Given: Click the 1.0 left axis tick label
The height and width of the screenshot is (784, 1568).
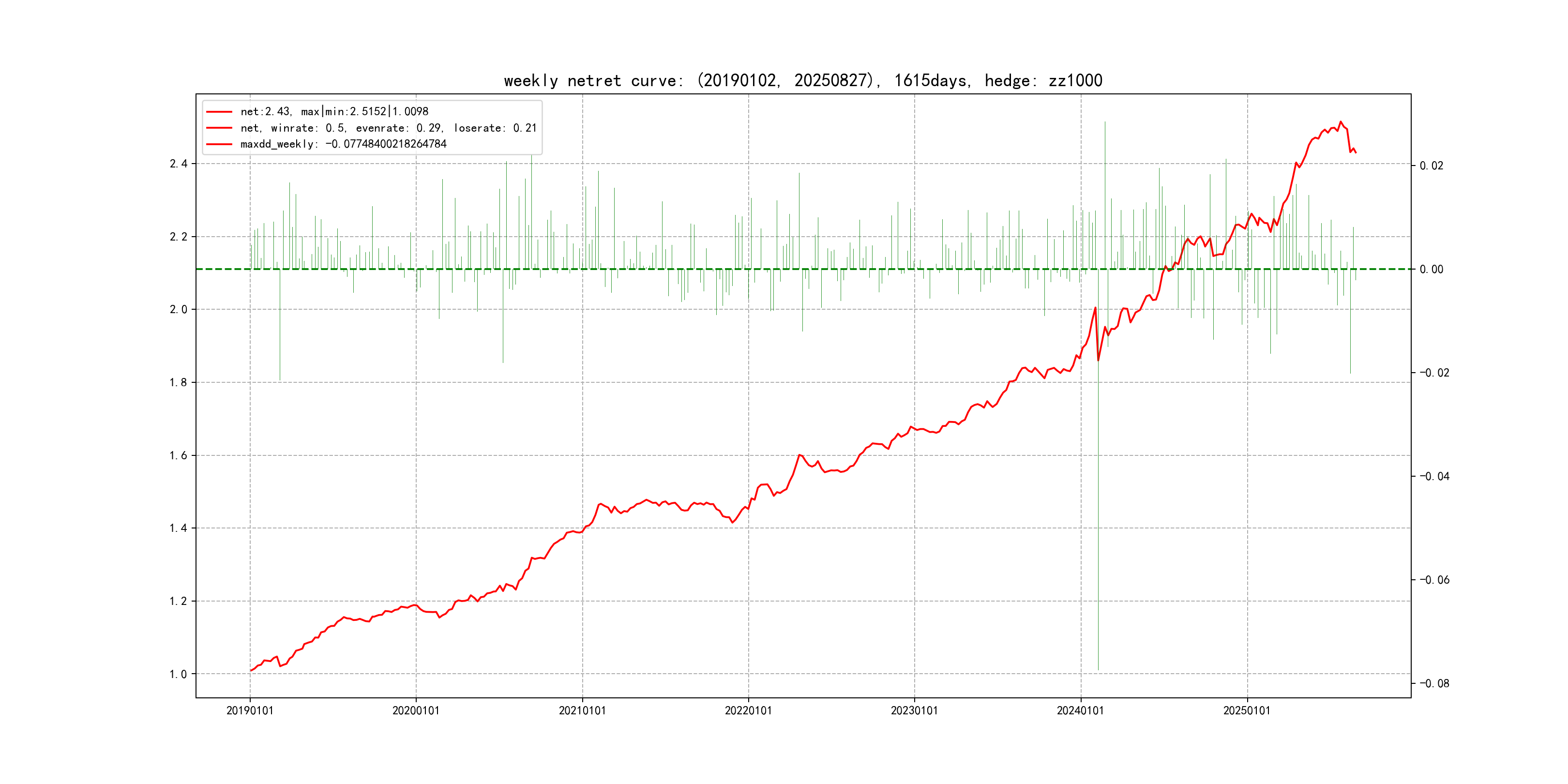Looking at the screenshot, I should (x=179, y=674).
